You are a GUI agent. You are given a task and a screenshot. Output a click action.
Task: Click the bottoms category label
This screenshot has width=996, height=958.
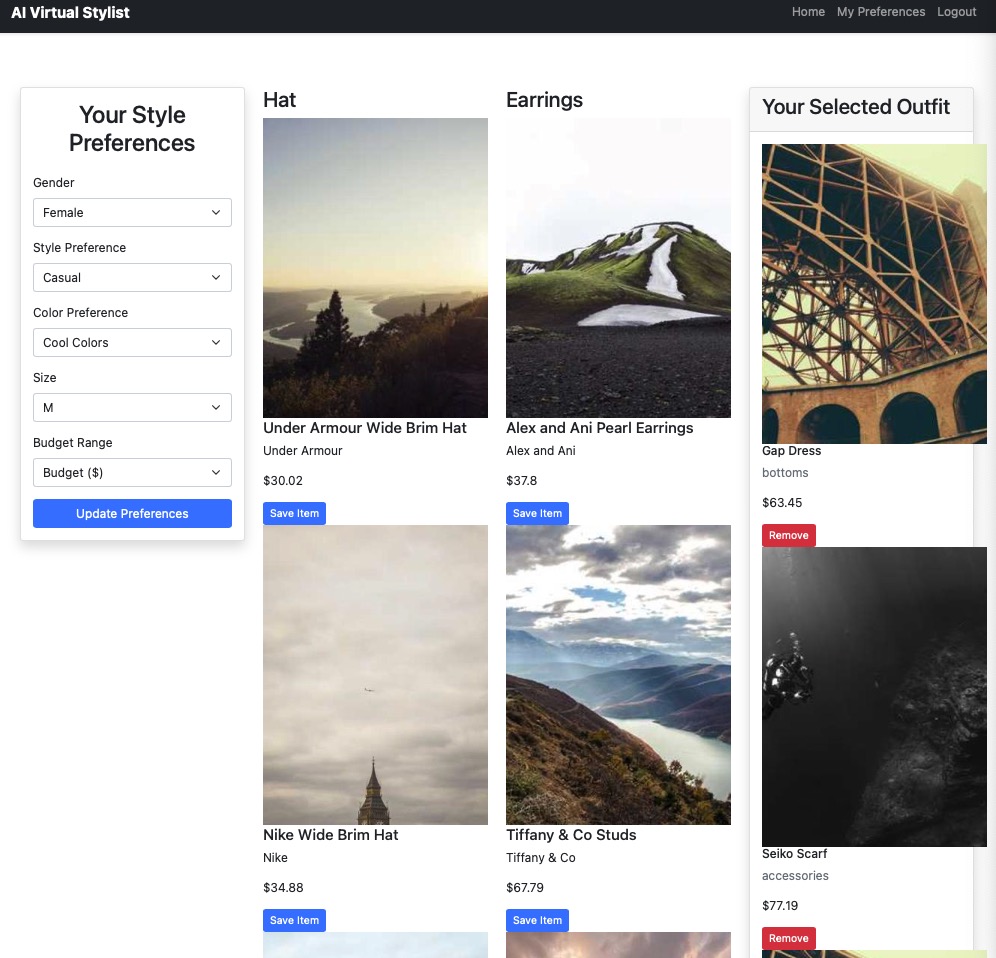pos(785,473)
